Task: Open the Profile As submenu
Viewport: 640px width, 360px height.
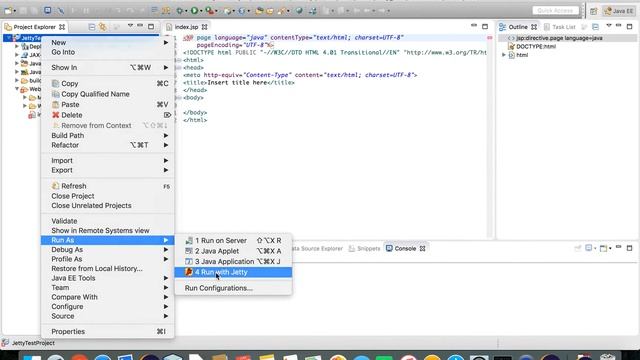Action: pyautogui.click(x=108, y=259)
